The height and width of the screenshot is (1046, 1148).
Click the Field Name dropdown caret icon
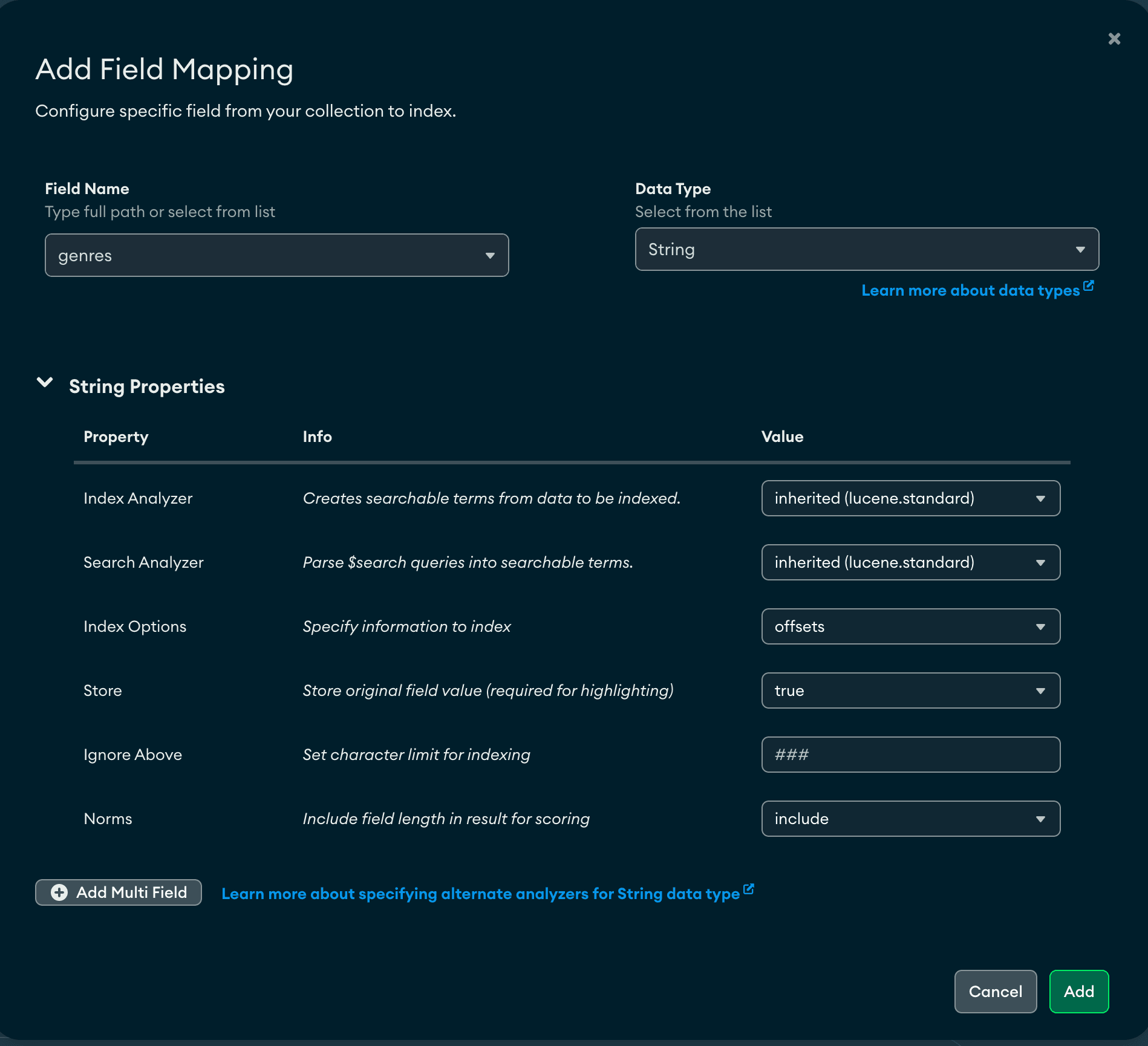point(490,255)
